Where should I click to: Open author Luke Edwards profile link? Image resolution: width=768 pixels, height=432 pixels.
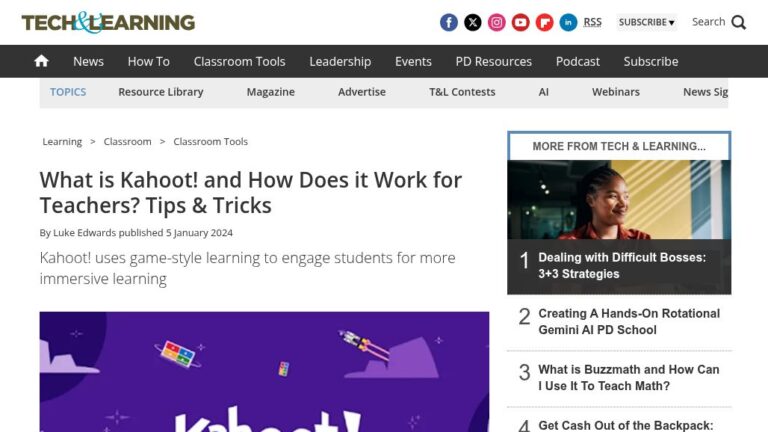point(84,233)
